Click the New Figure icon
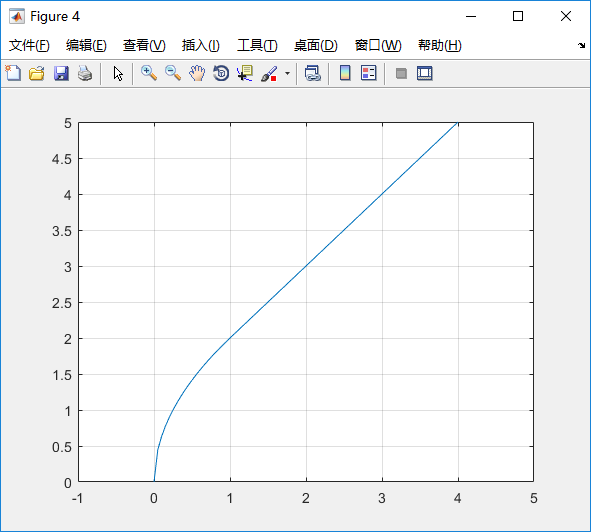The width and height of the screenshot is (591, 532). point(13,73)
